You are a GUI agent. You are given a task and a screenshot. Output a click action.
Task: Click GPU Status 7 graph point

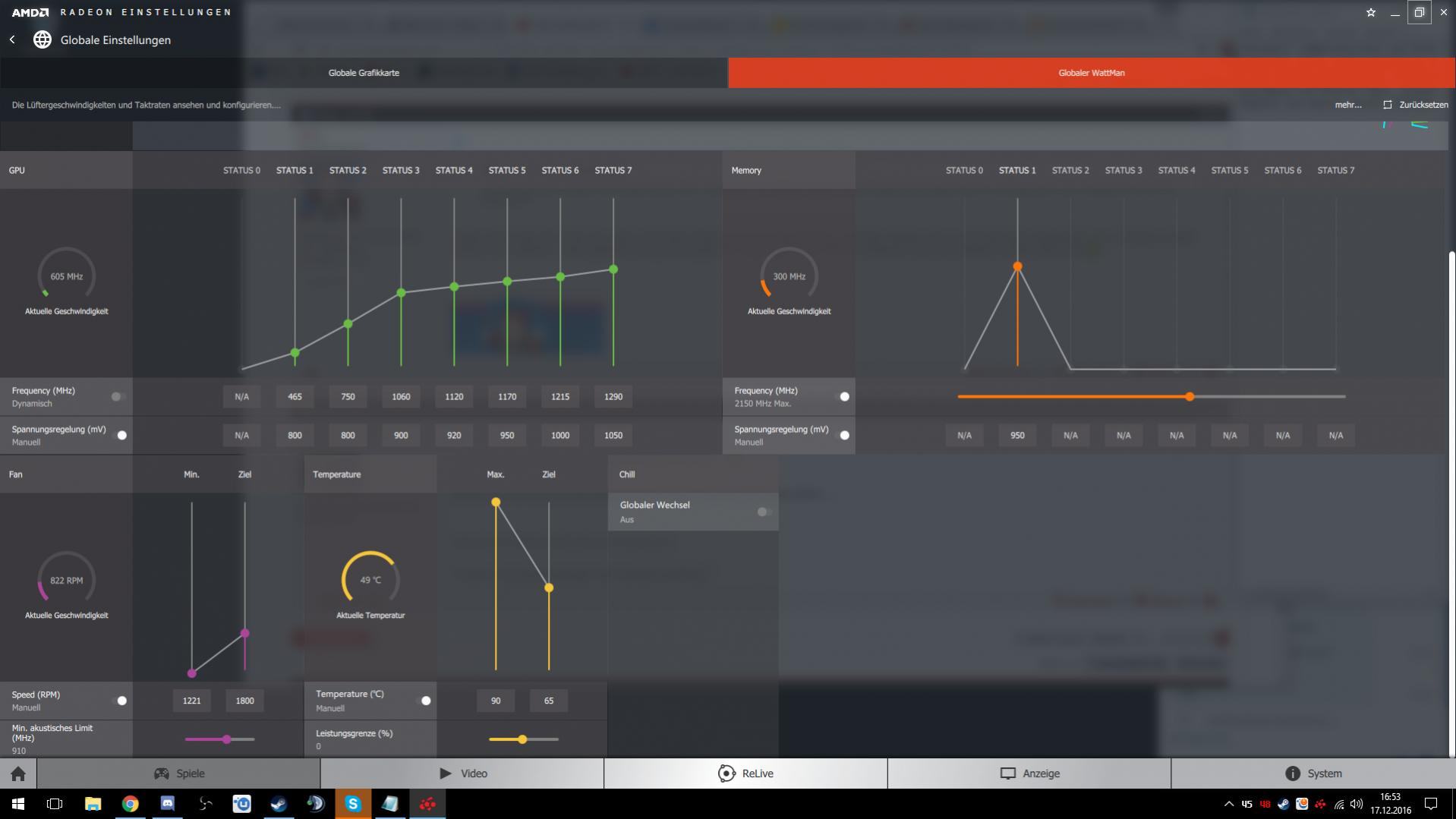613,269
